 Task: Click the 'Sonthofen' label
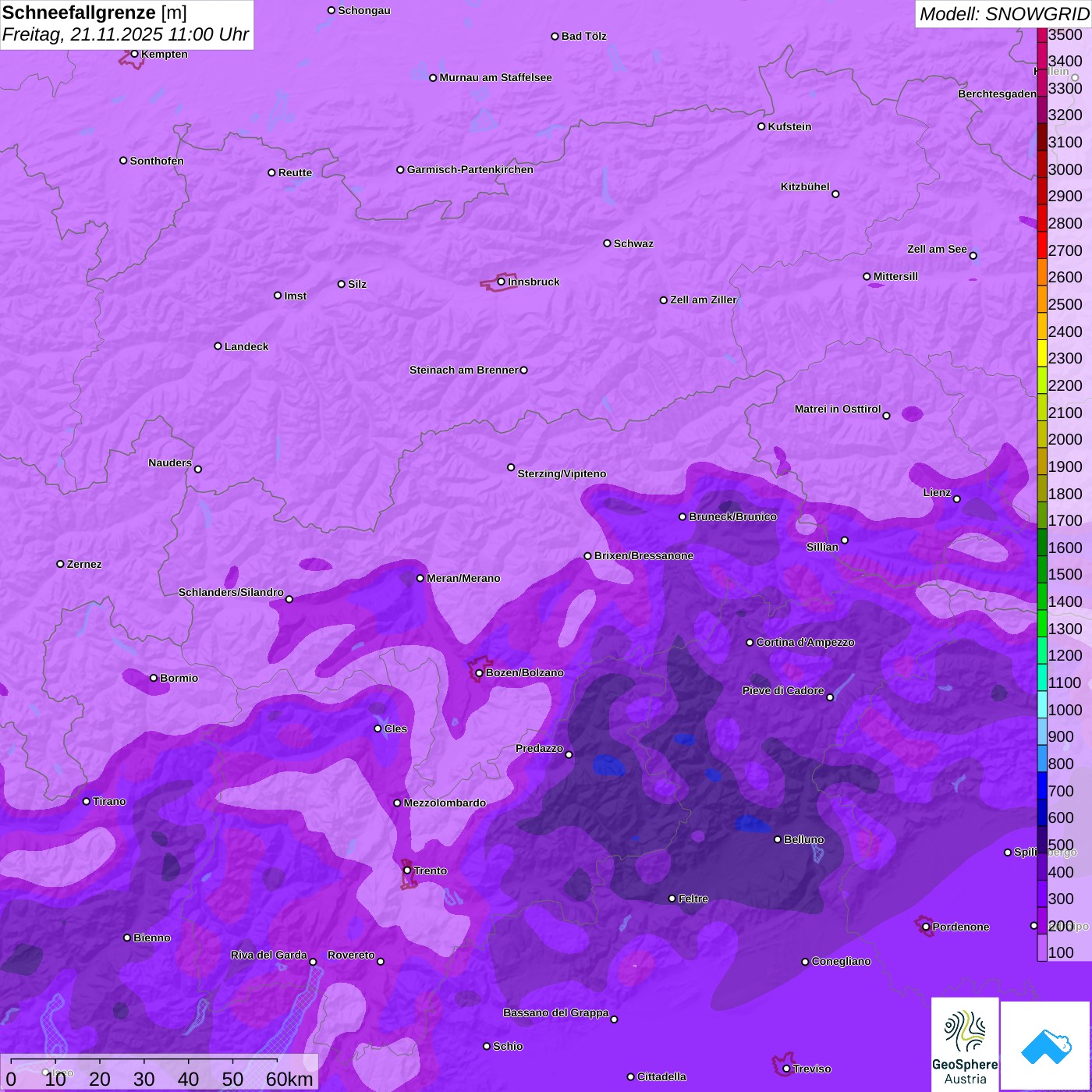click(157, 161)
